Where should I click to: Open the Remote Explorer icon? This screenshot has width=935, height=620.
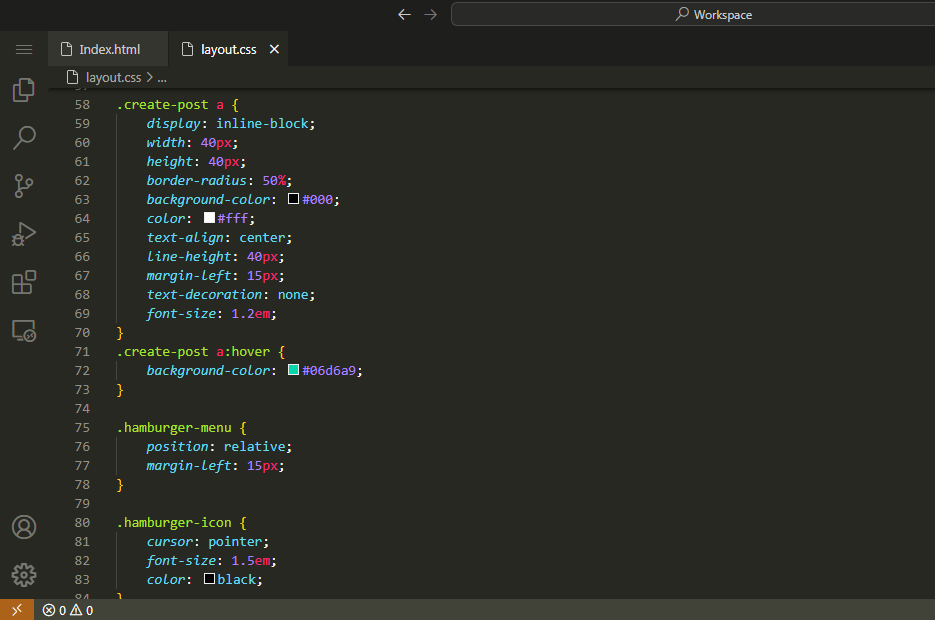pos(24,330)
